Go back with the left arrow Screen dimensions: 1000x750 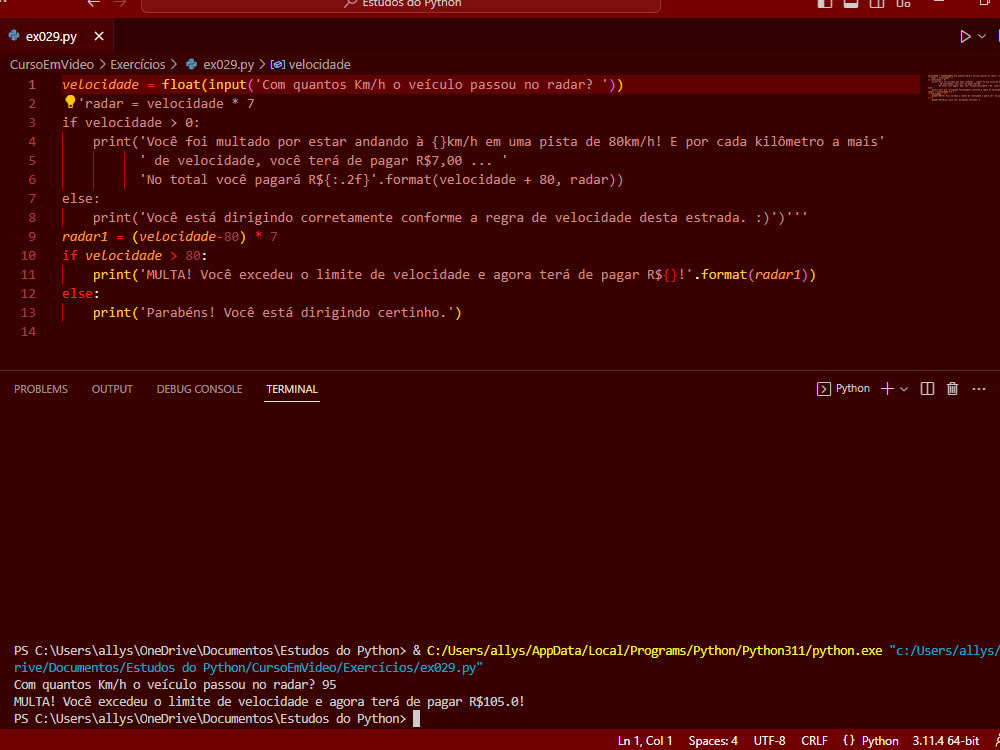[x=94, y=3]
